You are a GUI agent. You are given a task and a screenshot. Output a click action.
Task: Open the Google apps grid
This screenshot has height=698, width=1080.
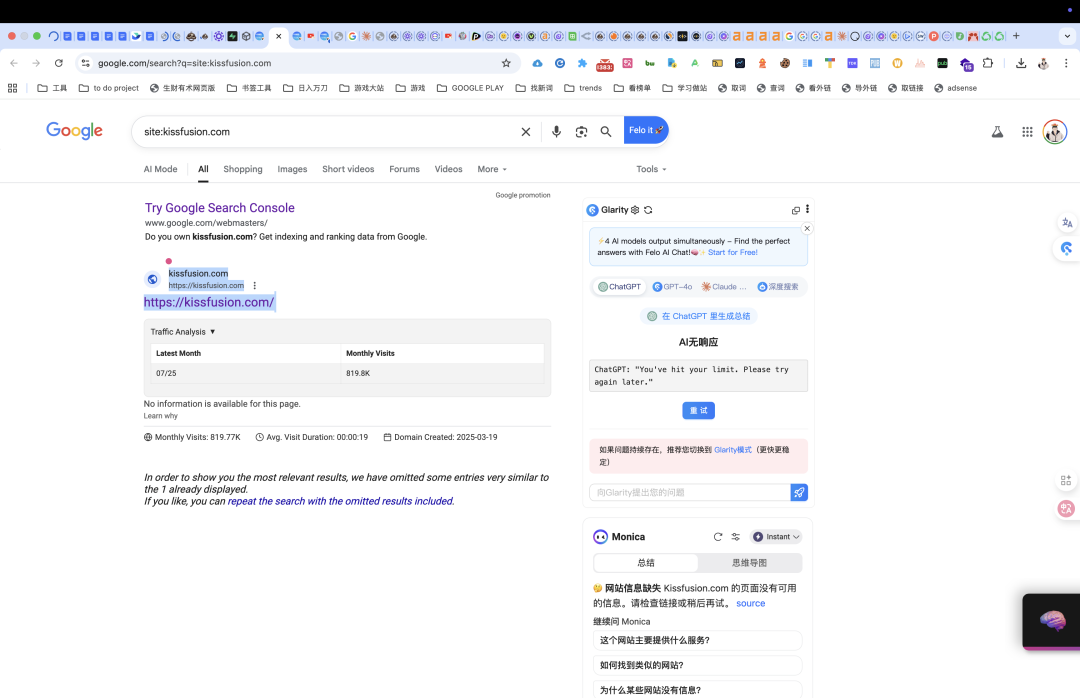point(1027,132)
